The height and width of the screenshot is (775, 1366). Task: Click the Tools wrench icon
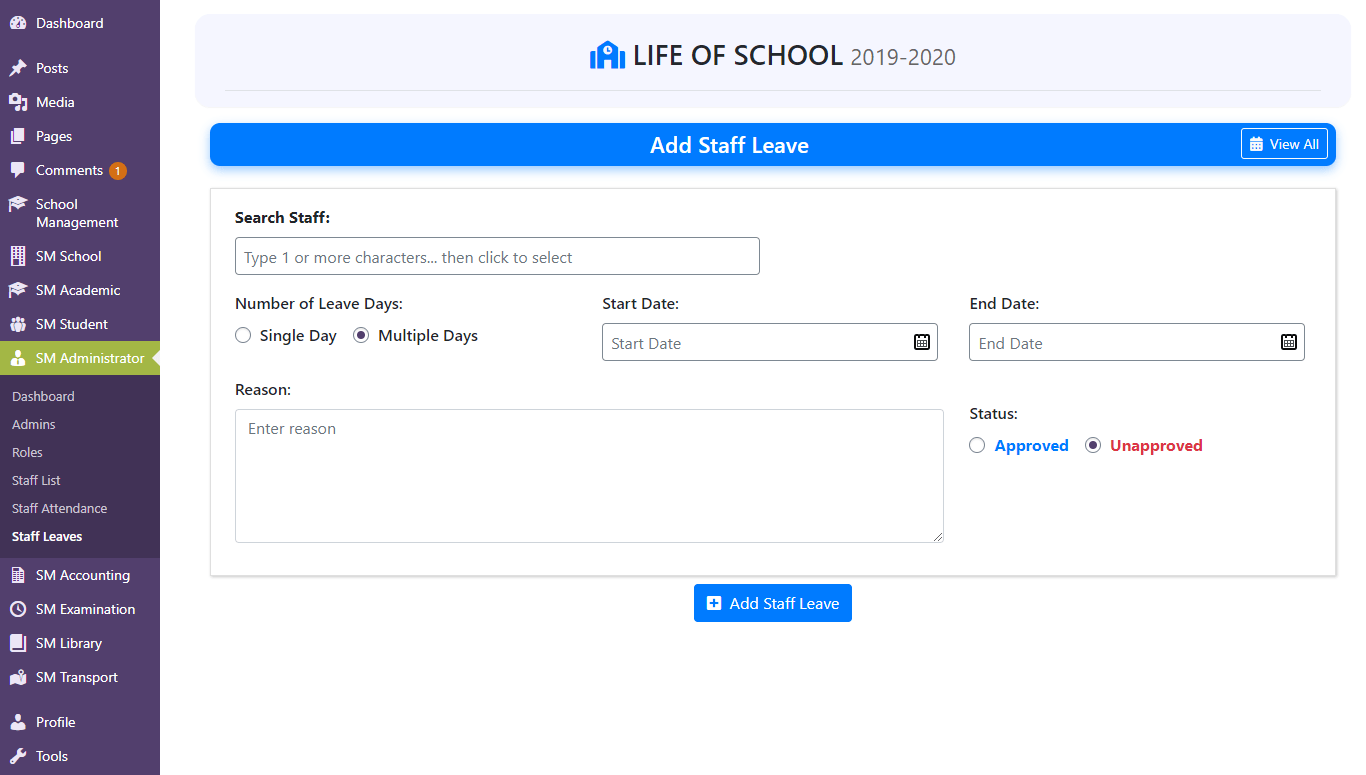tap(17, 756)
